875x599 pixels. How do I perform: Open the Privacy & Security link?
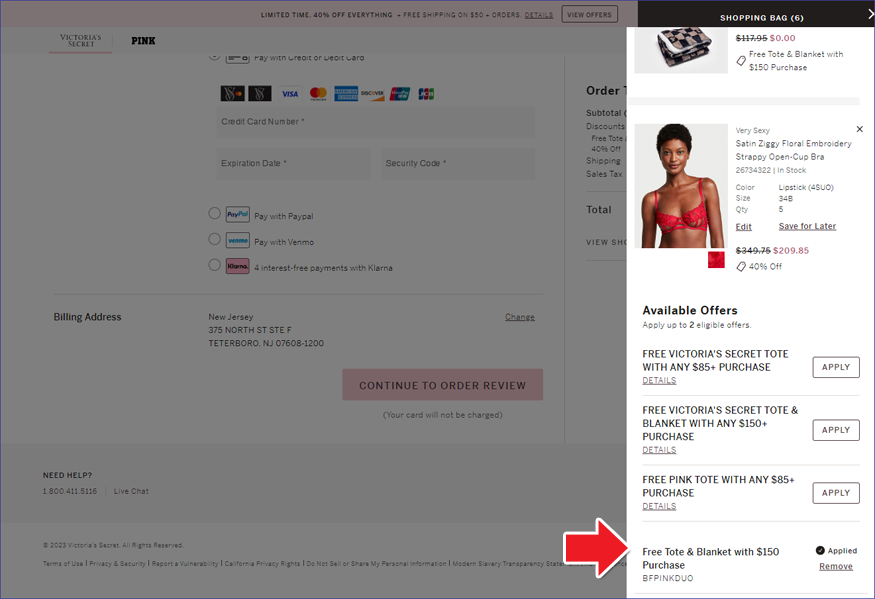117,564
